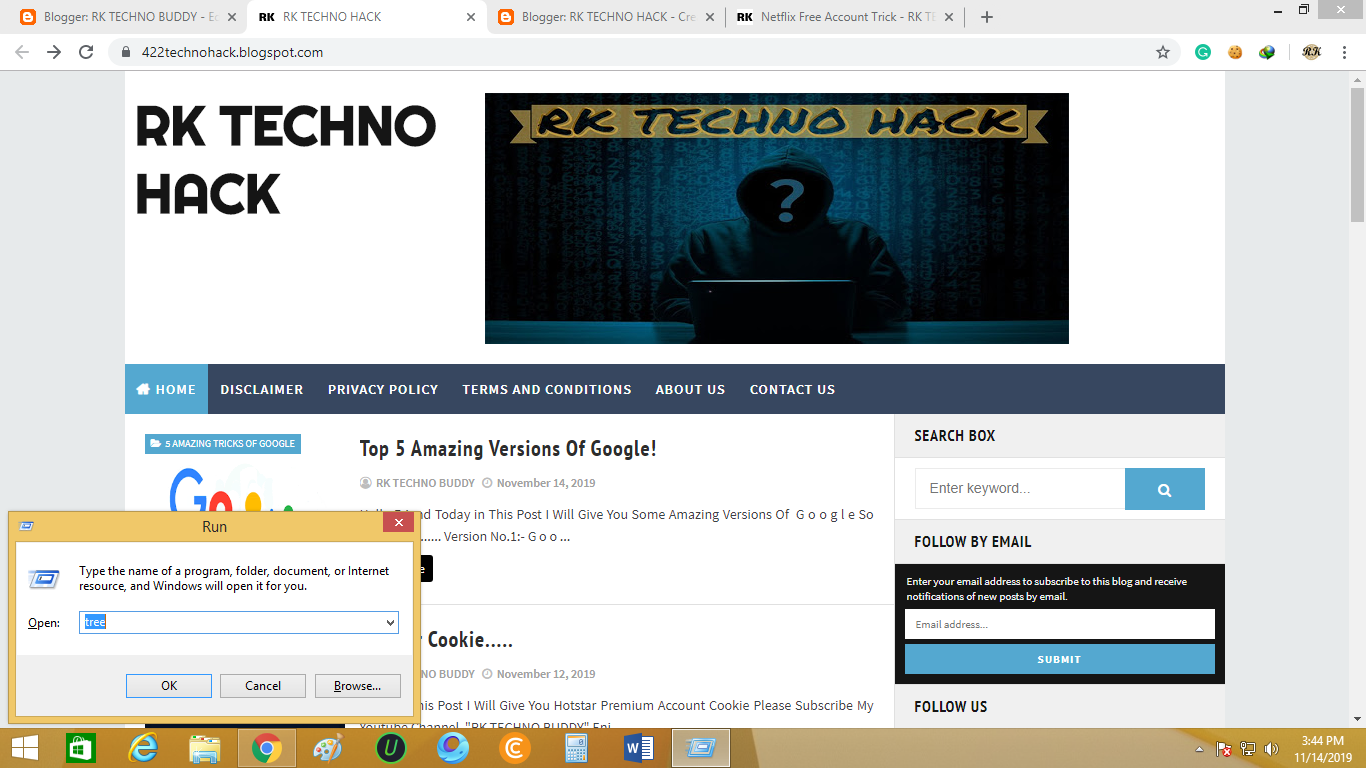Screen dimensions: 1372x768
Task: Click the Chrome taskbar icon
Action: (x=267, y=748)
